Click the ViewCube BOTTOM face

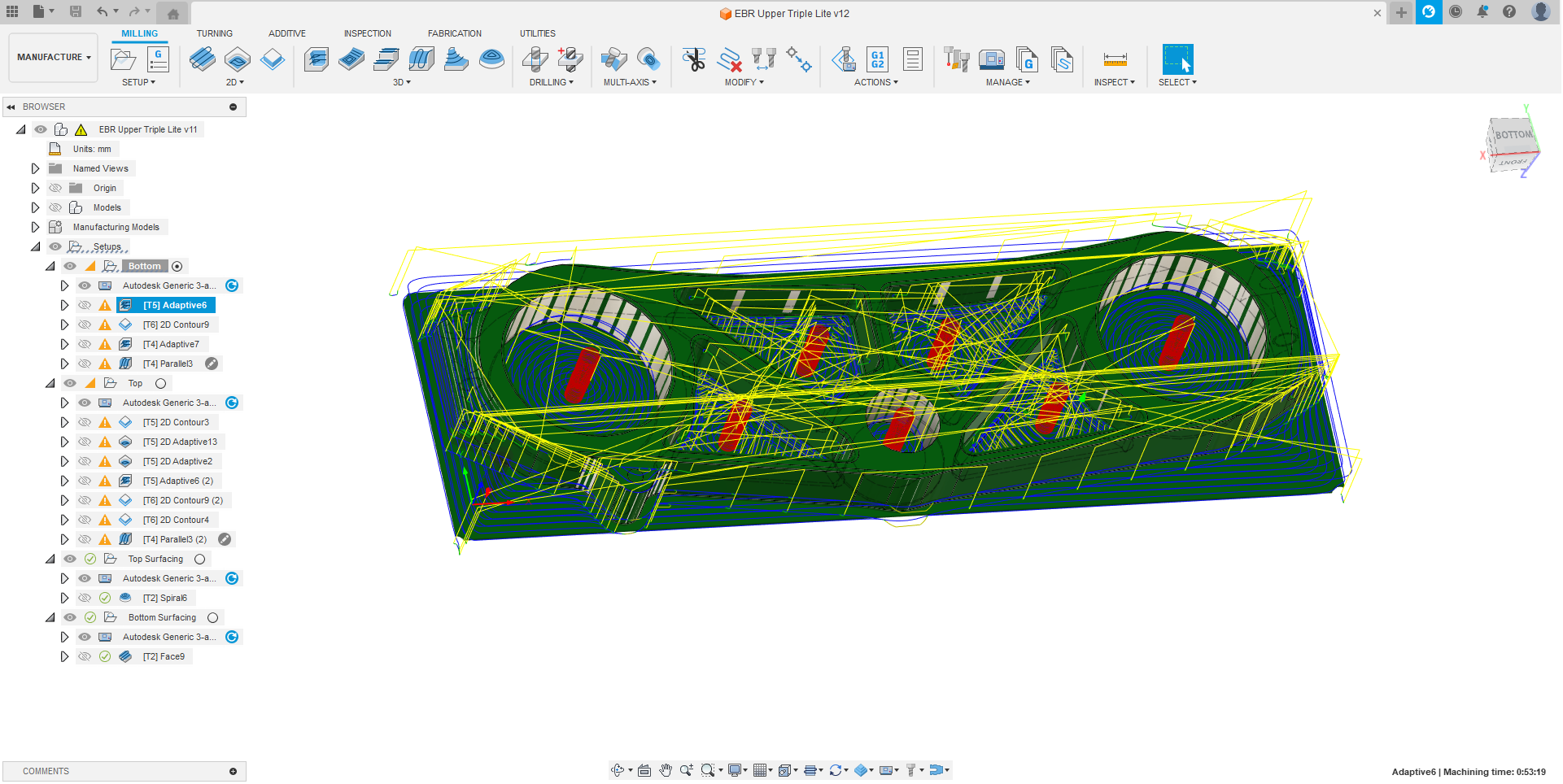[1513, 135]
